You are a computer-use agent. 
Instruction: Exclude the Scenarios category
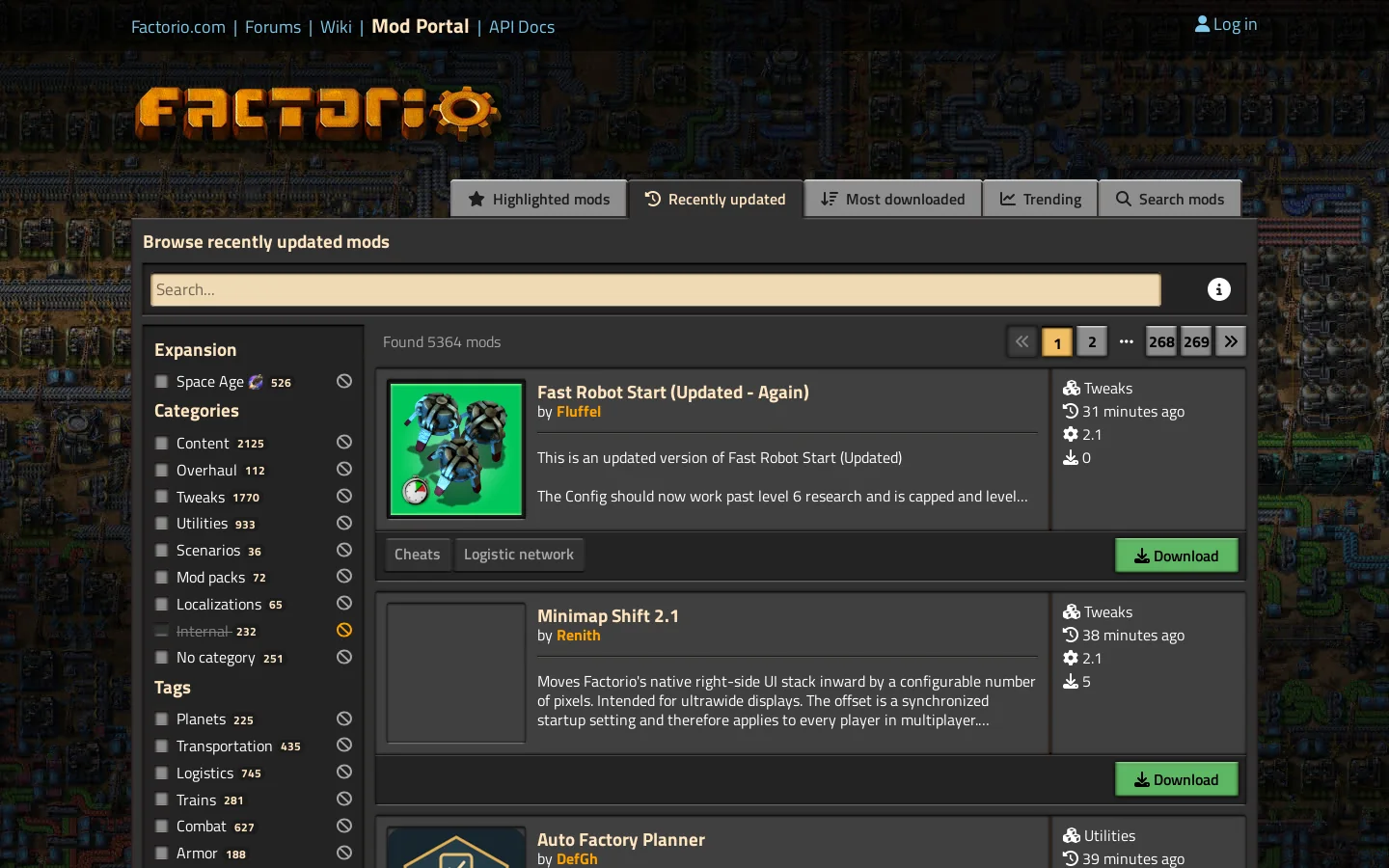coord(344,551)
